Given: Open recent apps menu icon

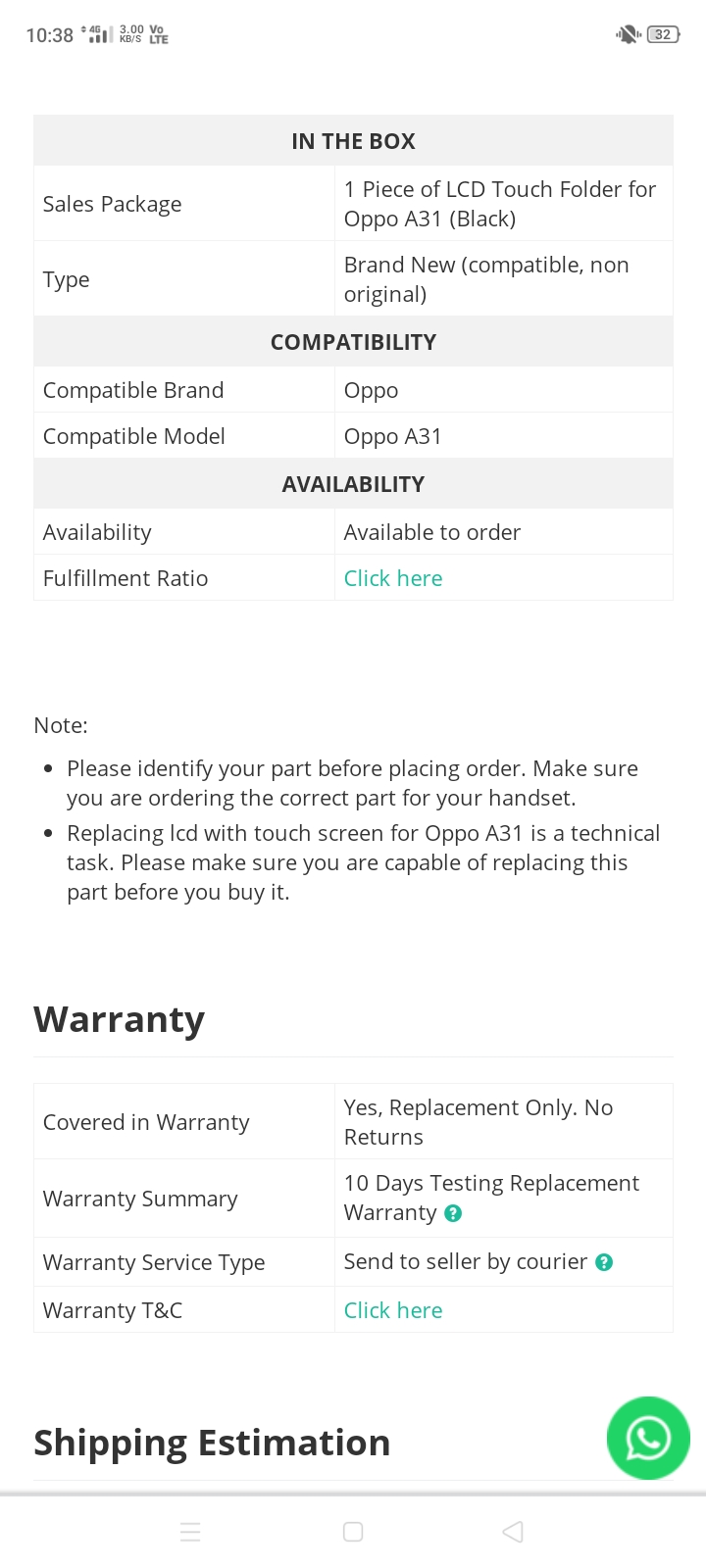Looking at the screenshot, I should 191,1532.
